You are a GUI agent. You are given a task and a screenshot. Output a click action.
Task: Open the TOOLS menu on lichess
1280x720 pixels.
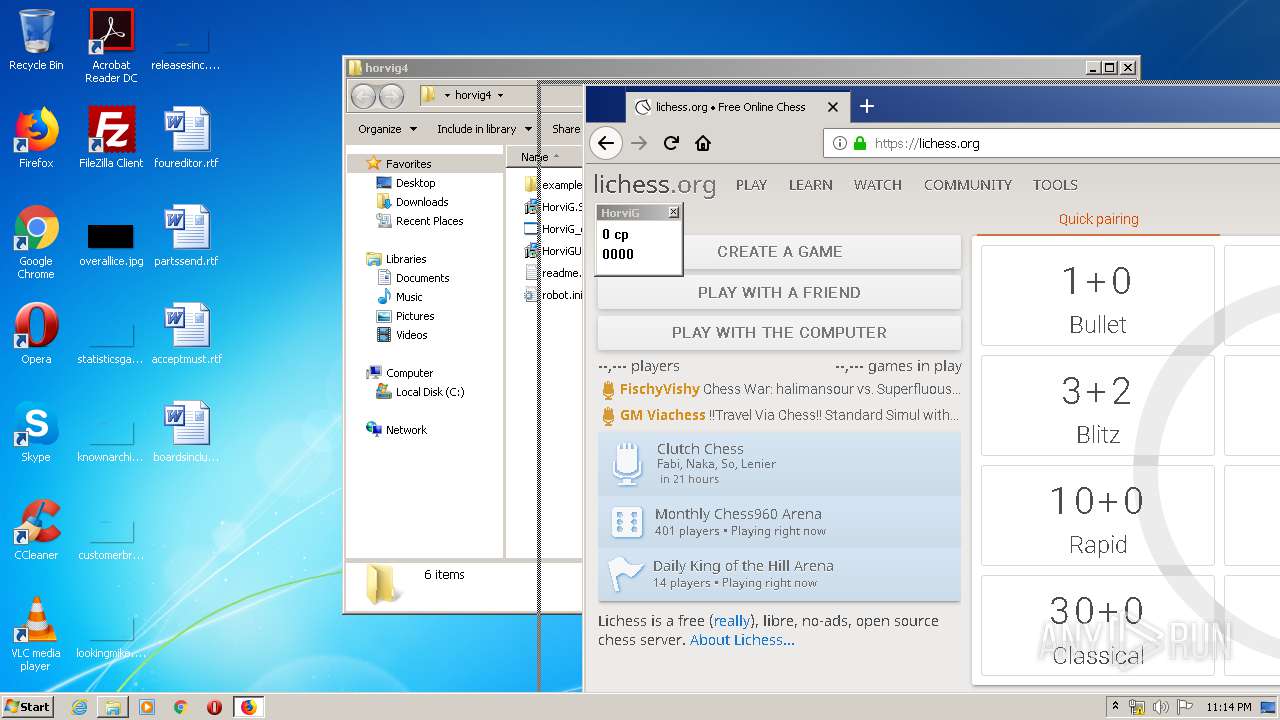(x=1055, y=185)
